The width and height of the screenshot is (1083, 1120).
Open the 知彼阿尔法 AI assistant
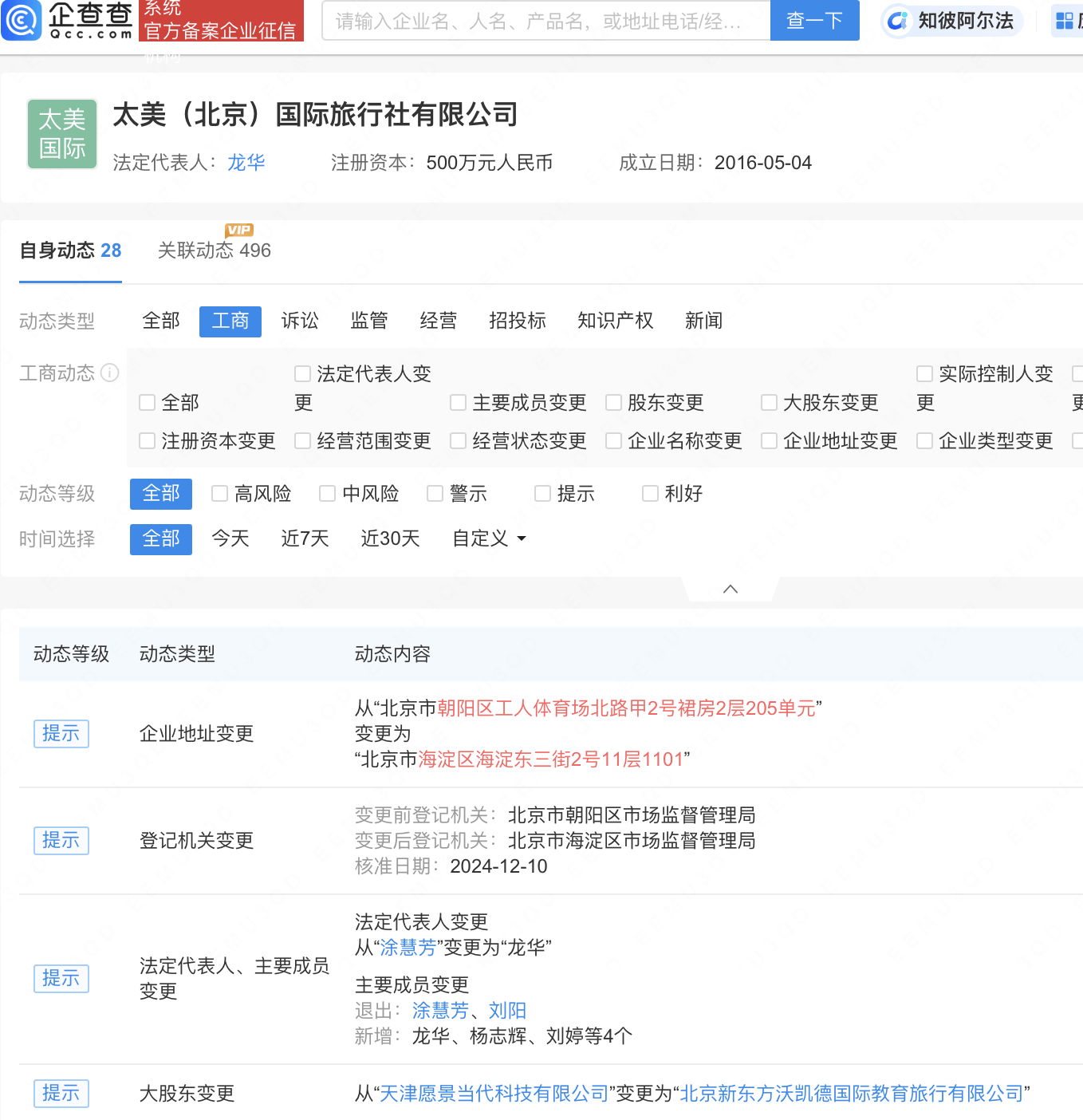click(x=953, y=21)
